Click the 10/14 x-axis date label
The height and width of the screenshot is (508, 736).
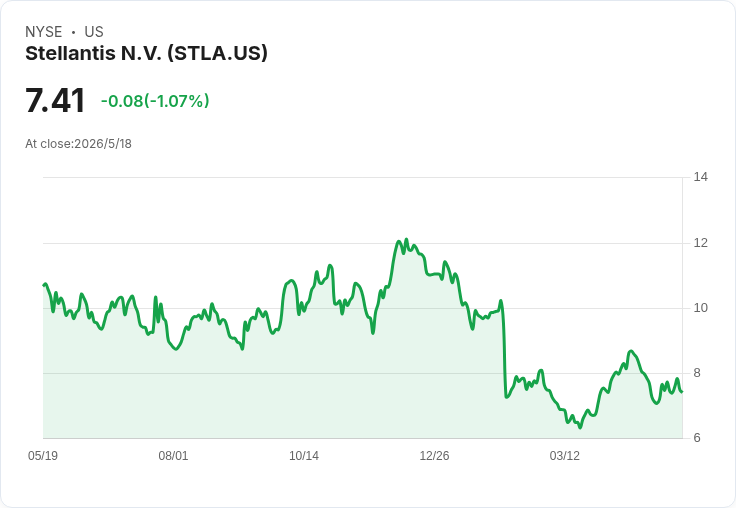point(304,455)
